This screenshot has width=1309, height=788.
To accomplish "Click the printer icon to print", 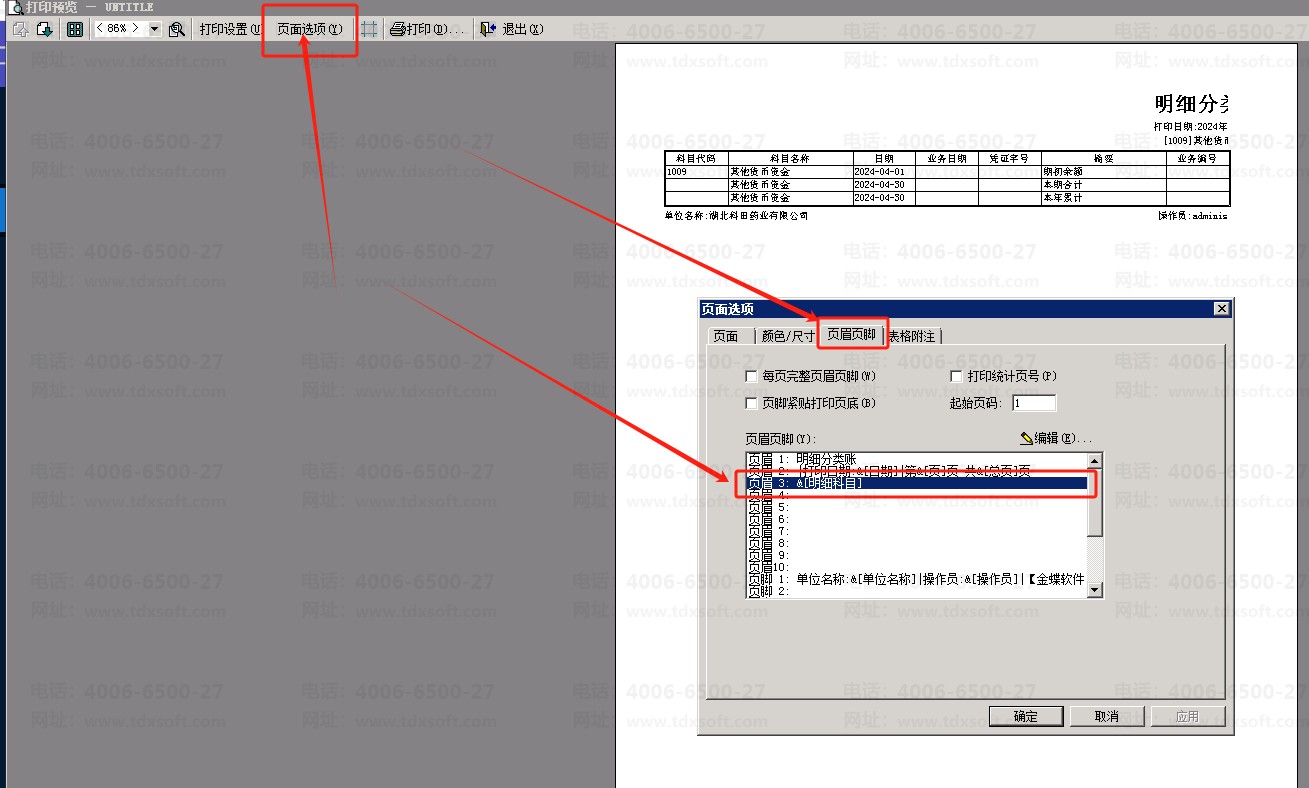I will point(397,29).
